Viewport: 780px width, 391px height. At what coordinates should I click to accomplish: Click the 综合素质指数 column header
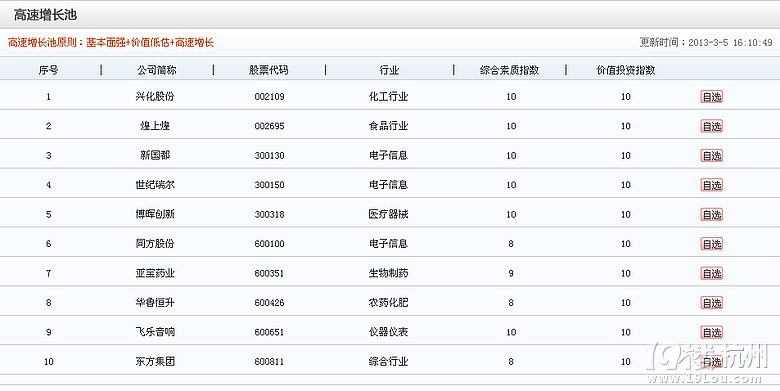click(509, 70)
